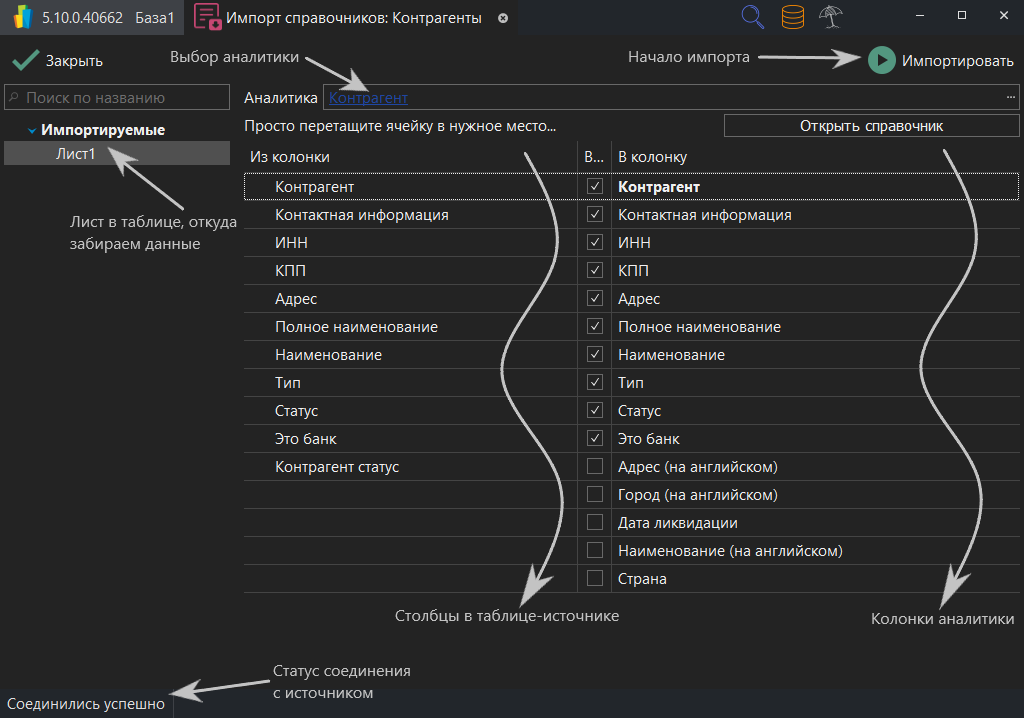Viewport: 1024px width, 718px height.
Task: Open global search via the magnifier icon
Action: [752, 17]
